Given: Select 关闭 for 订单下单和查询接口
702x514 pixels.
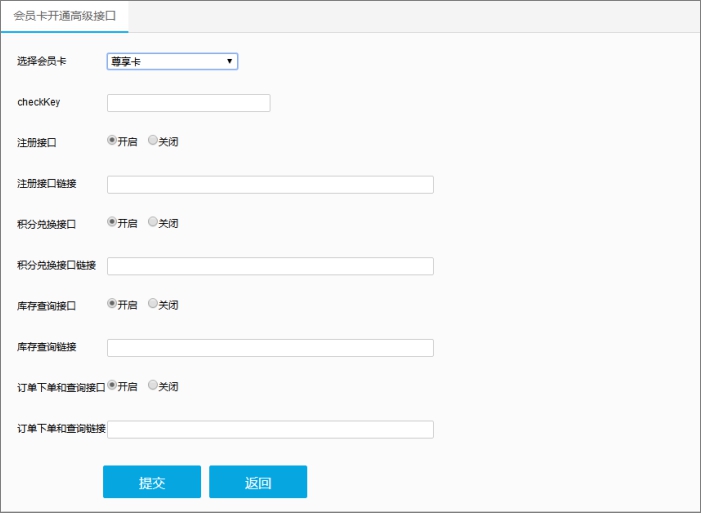Looking at the screenshot, I should pyautogui.click(x=153, y=386).
